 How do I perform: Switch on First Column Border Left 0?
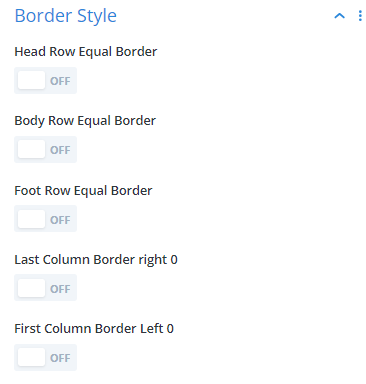click(45, 357)
